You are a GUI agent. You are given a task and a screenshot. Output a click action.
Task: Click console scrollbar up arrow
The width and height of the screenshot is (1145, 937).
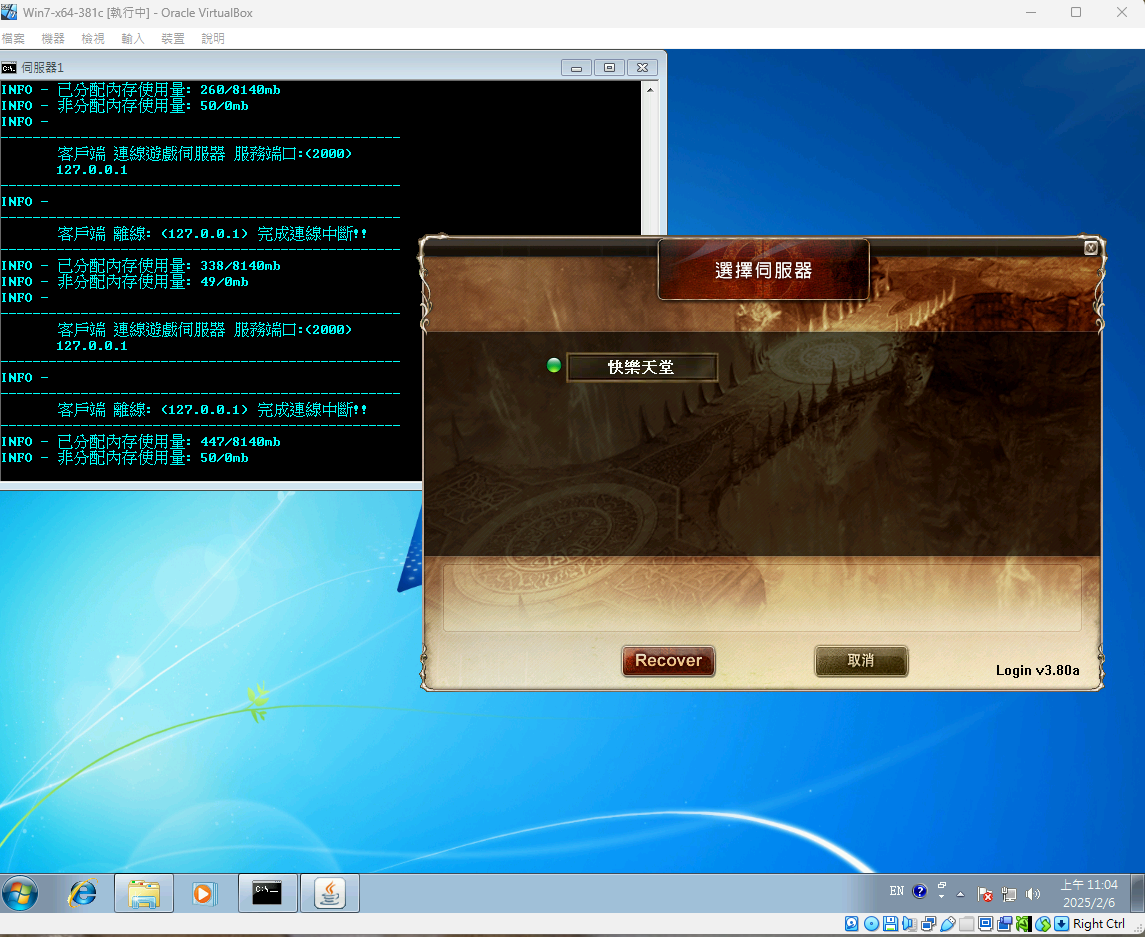point(650,90)
